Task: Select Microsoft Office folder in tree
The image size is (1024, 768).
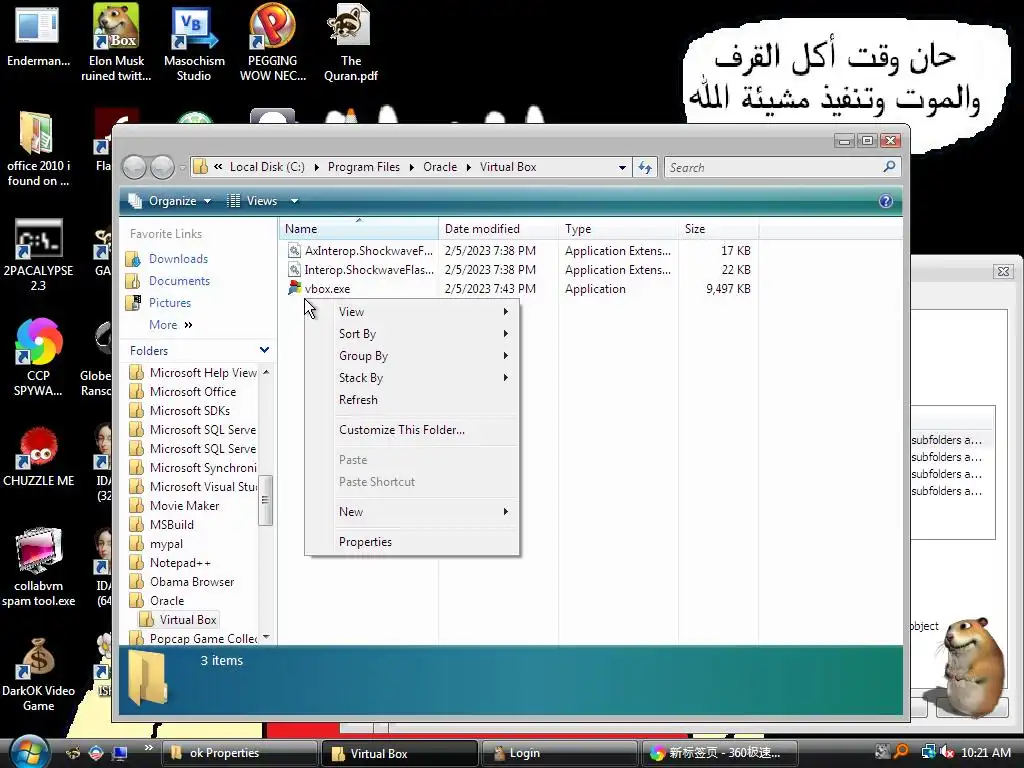Action: point(193,391)
